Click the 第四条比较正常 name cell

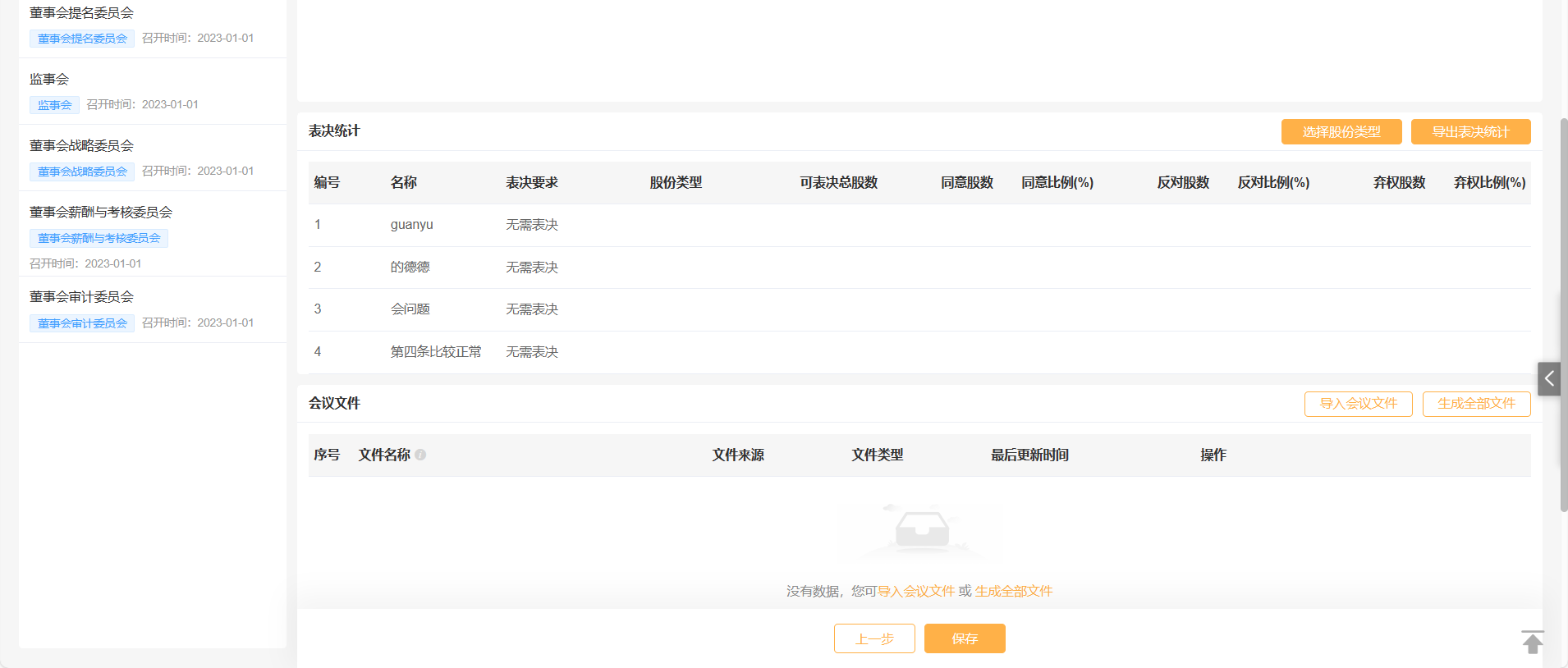pyautogui.click(x=436, y=352)
